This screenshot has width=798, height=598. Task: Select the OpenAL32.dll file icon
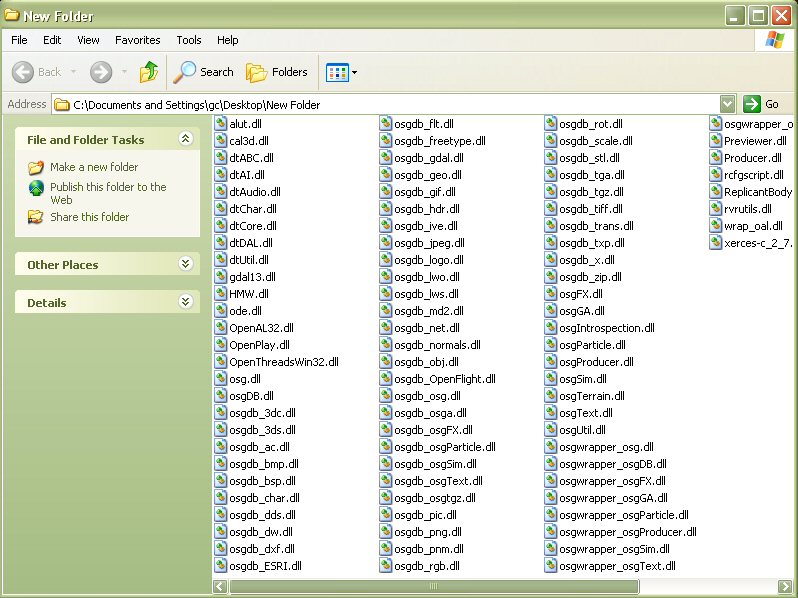pyautogui.click(x=221, y=328)
